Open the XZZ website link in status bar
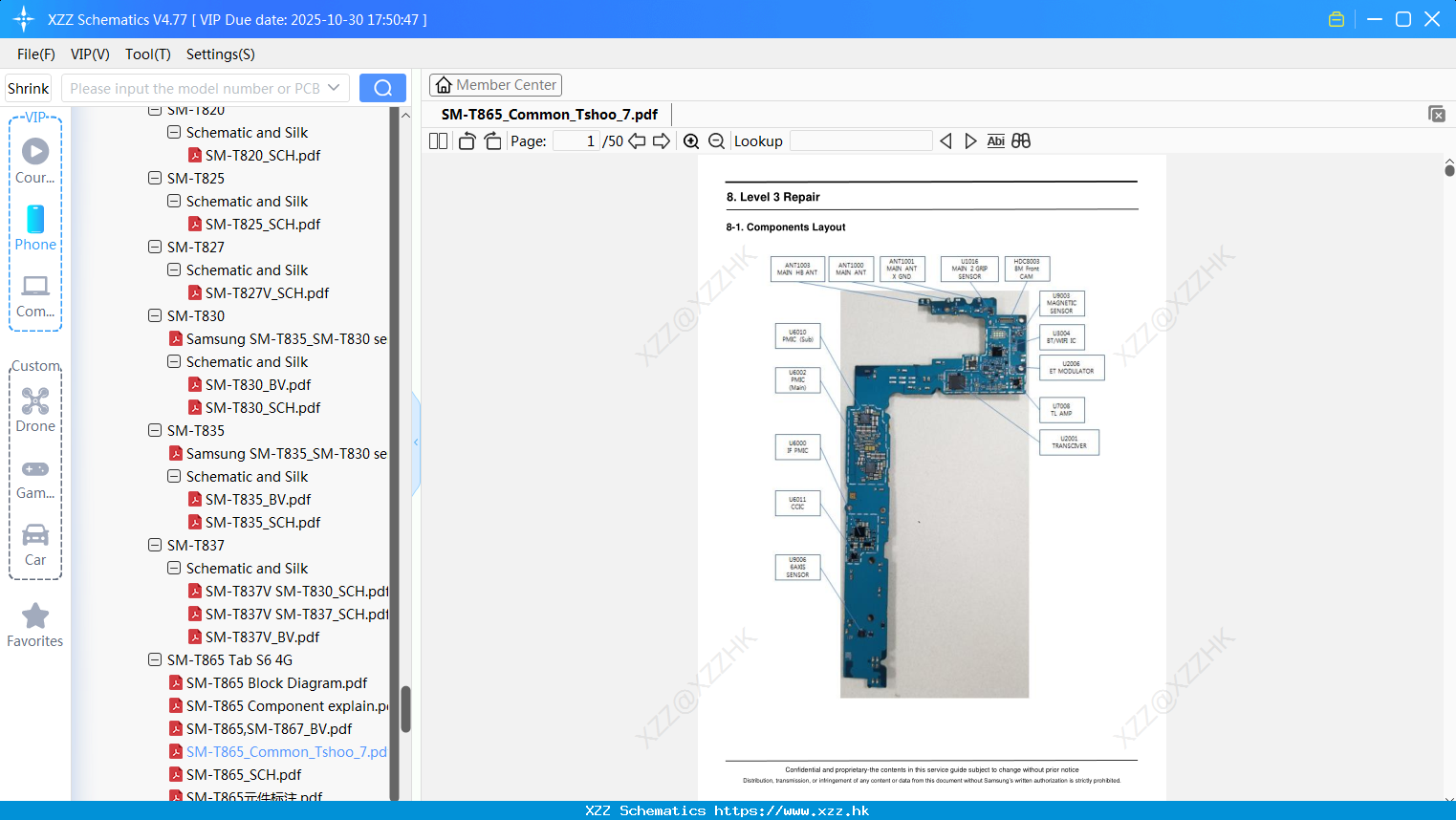 [792, 810]
